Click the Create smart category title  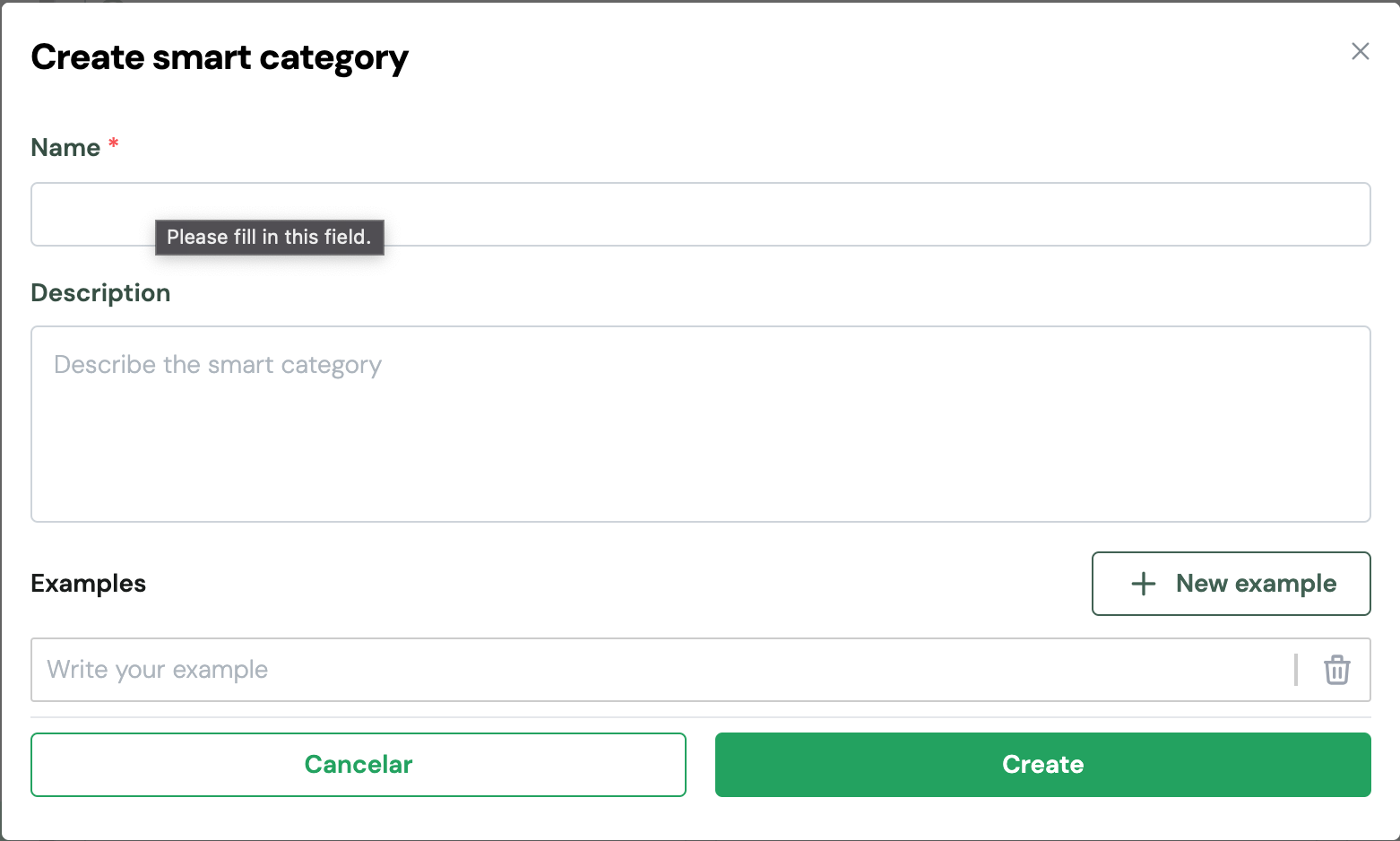(x=220, y=57)
